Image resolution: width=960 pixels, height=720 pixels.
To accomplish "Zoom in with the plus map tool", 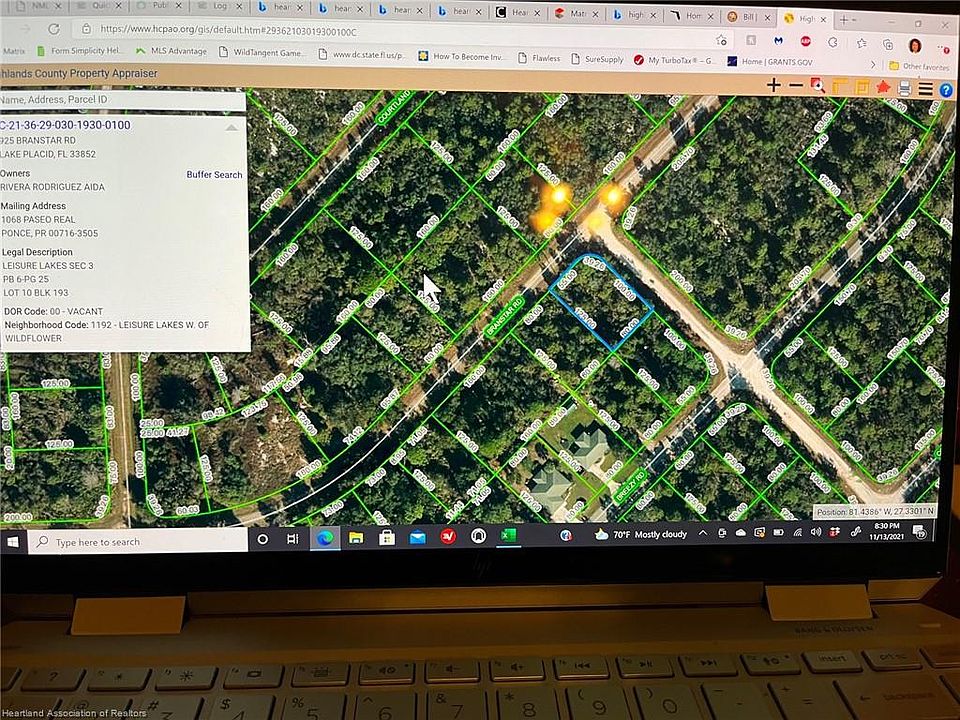I will click(x=773, y=85).
